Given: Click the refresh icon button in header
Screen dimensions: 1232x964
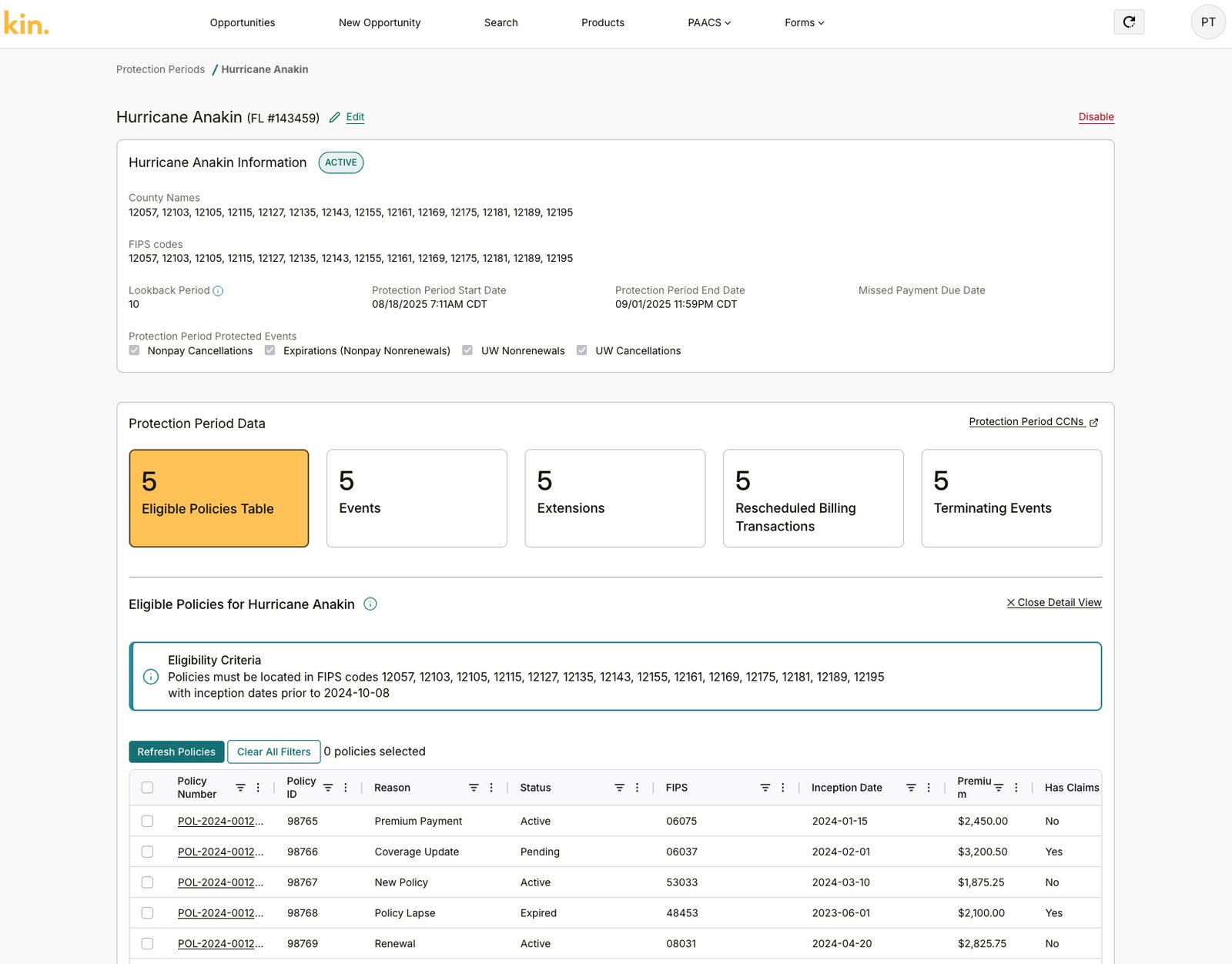Looking at the screenshot, I should tap(1129, 22).
